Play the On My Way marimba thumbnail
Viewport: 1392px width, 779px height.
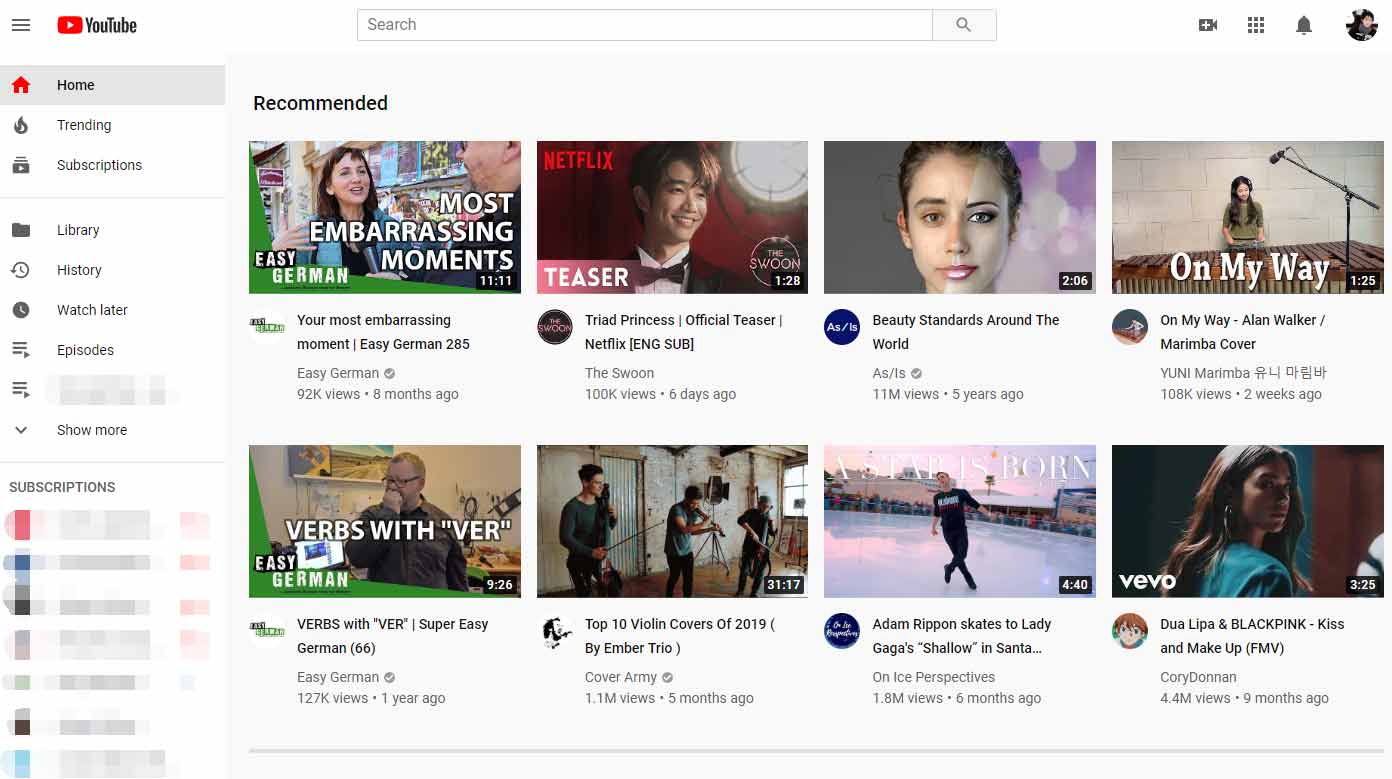point(1248,217)
